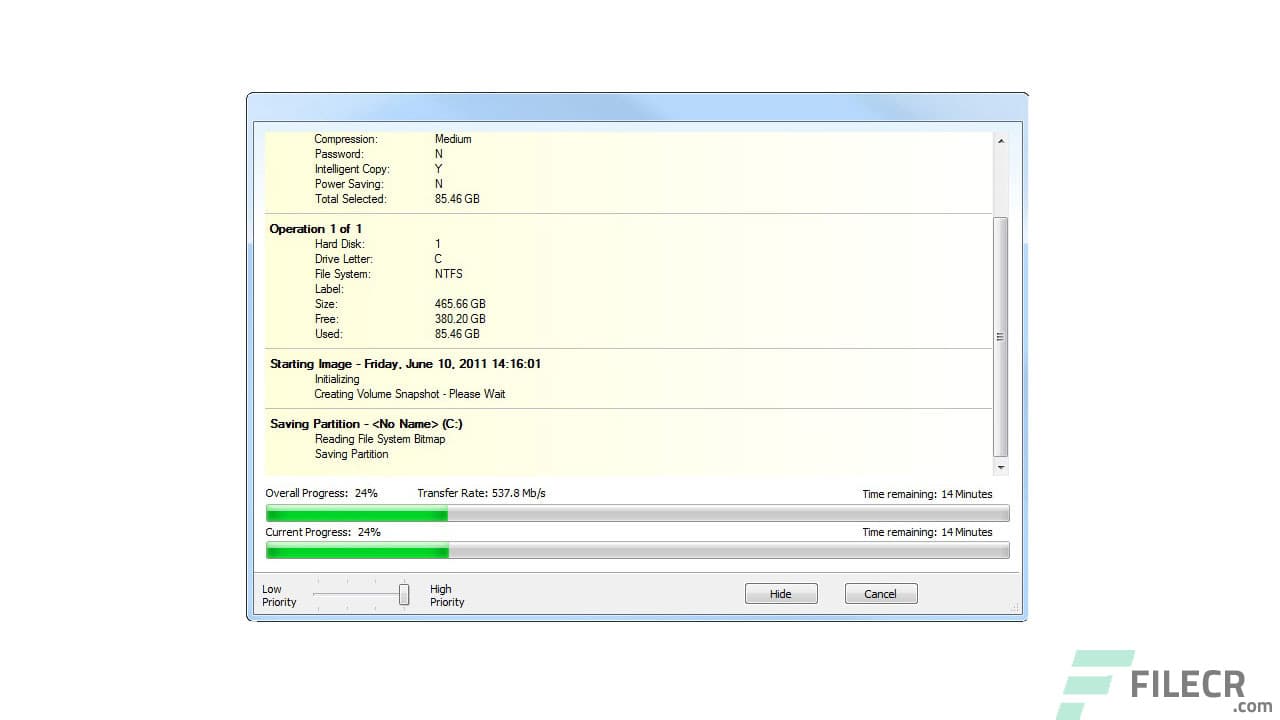Select the Starting Image log entry

click(x=405, y=363)
